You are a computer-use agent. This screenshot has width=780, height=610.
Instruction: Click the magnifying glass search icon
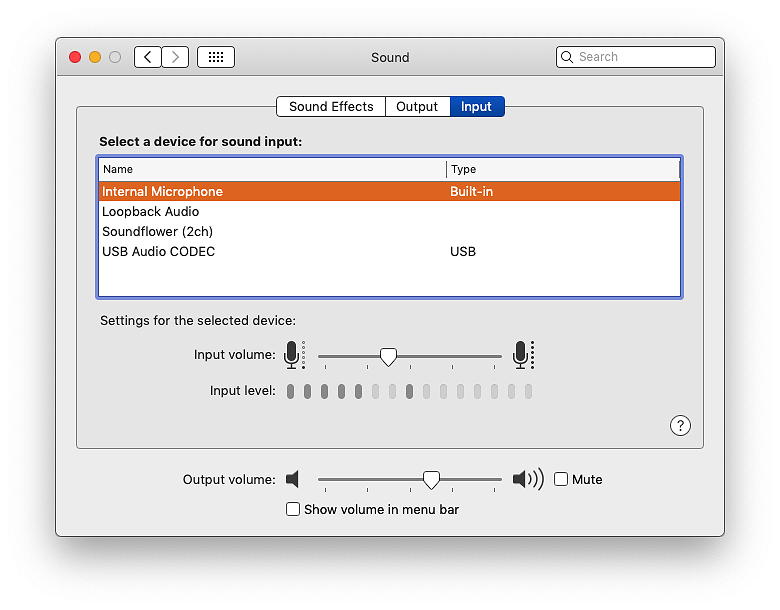point(567,57)
